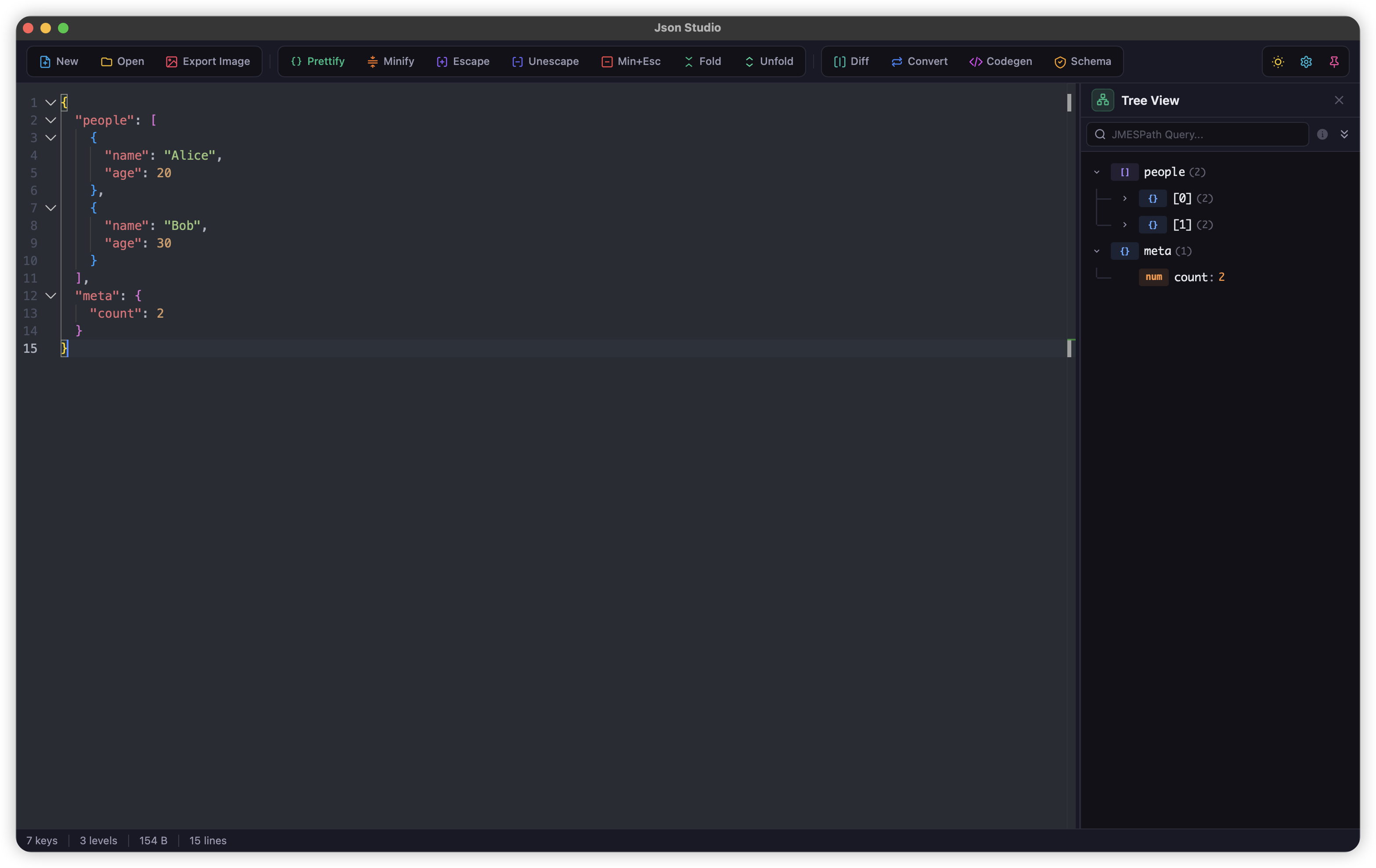
Task: Toggle light theme with sun icon
Action: 1277,62
